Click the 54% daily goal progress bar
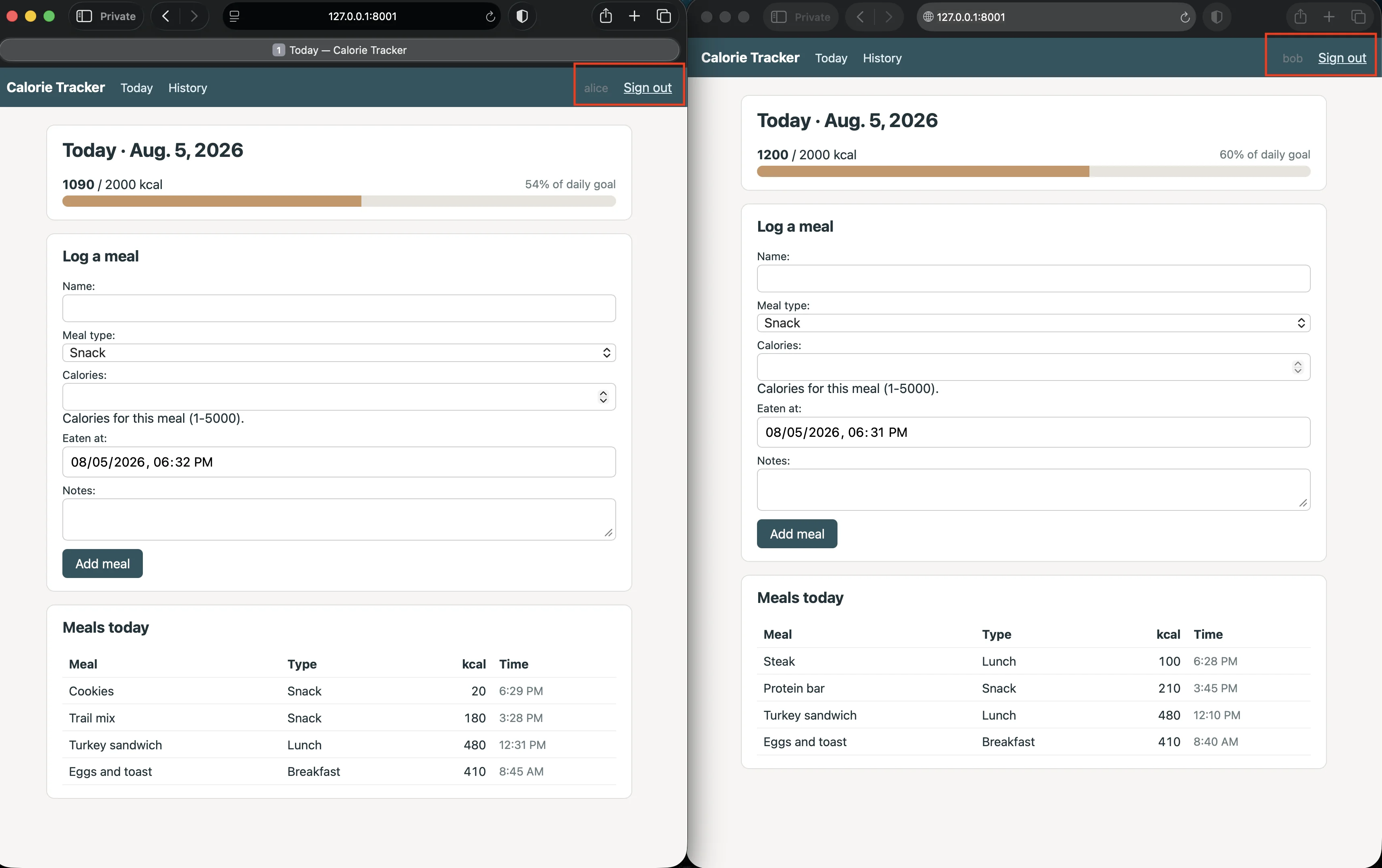Screen dimensions: 1382x868 pyautogui.click(x=339, y=202)
